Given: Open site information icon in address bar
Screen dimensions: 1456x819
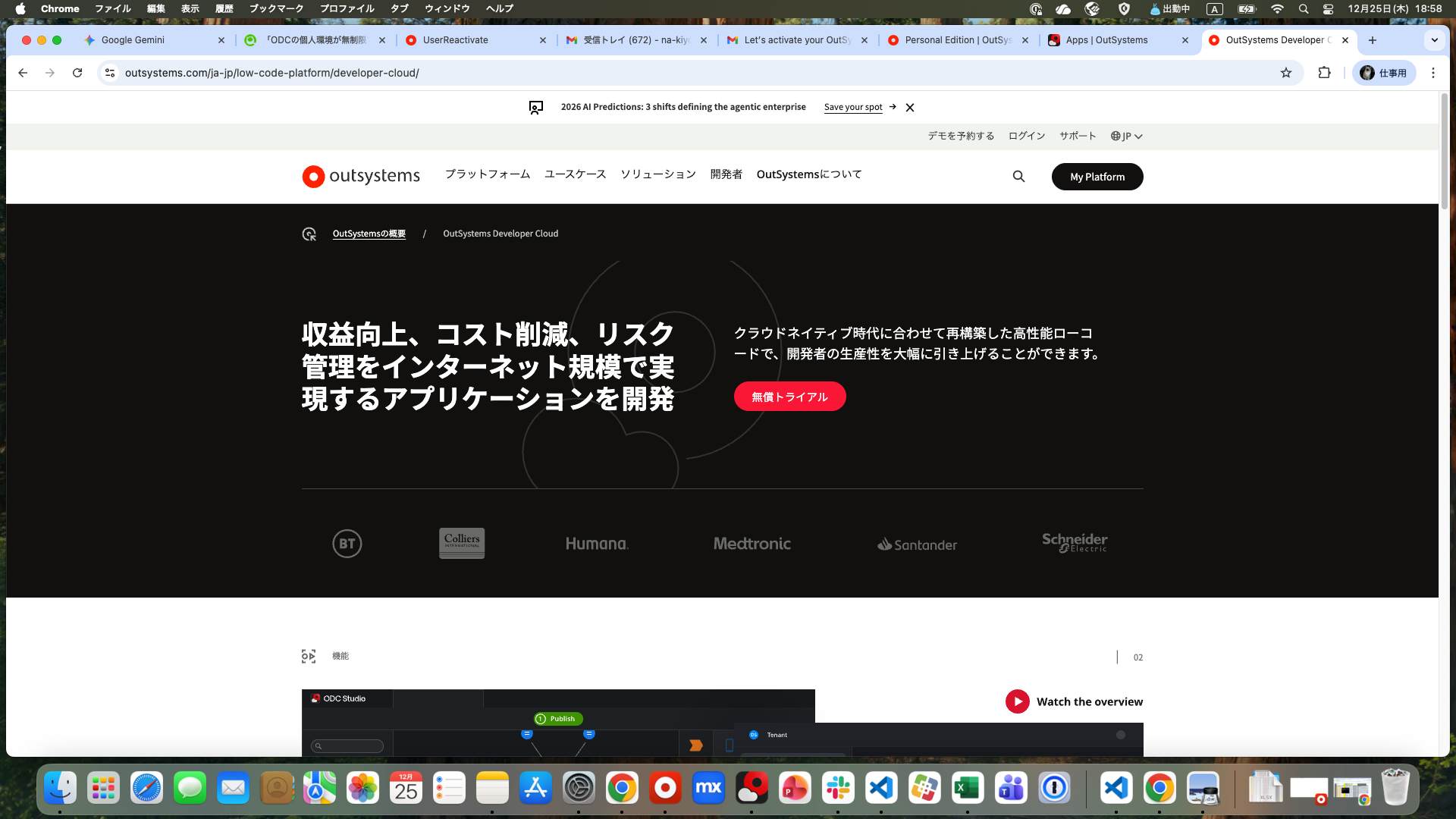Looking at the screenshot, I should point(110,73).
